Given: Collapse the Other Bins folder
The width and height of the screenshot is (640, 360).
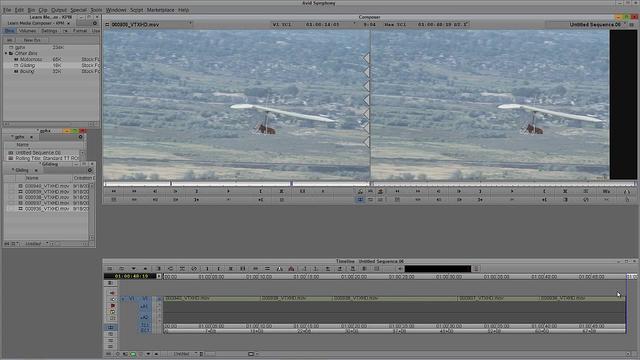Looking at the screenshot, I should point(6,53).
